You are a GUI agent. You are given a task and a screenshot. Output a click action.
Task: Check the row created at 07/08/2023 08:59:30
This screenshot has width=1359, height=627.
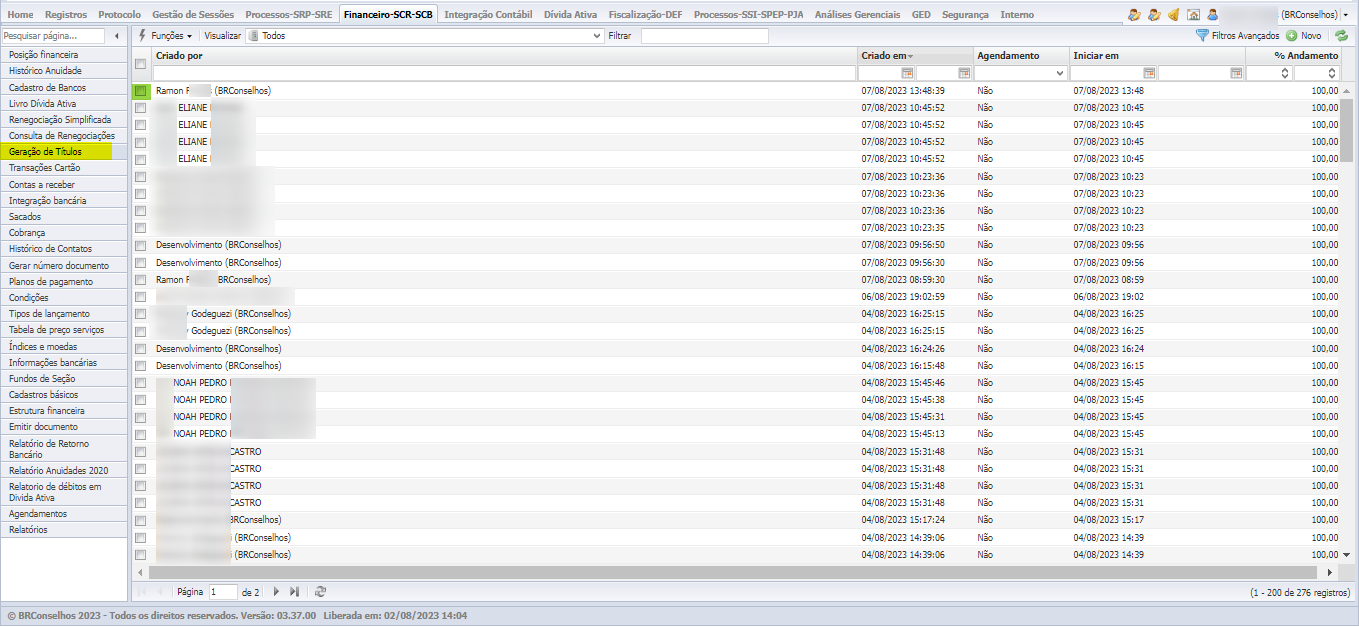coord(141,280)
